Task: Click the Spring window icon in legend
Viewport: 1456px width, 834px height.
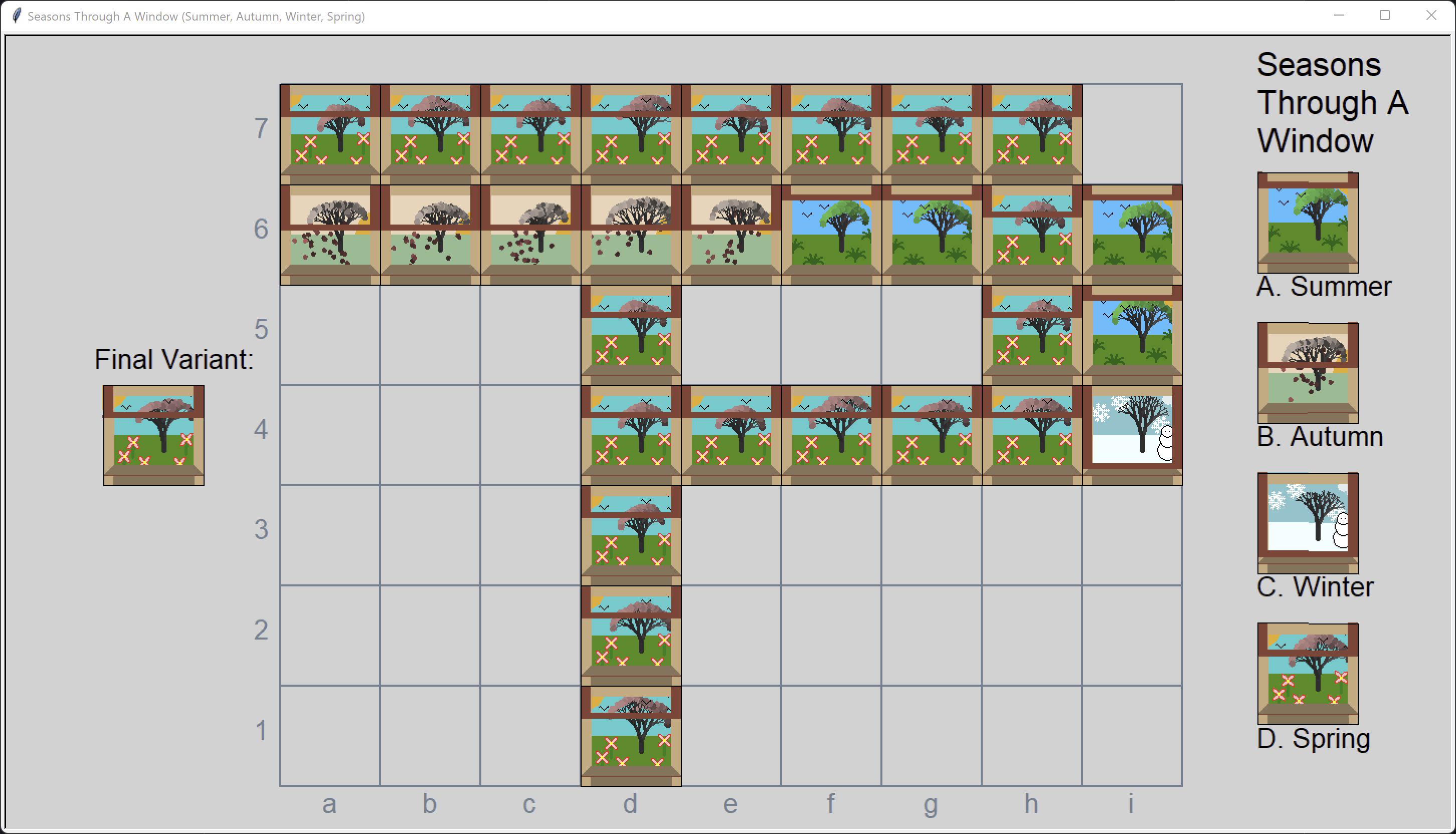Action: coord(1307,673)
